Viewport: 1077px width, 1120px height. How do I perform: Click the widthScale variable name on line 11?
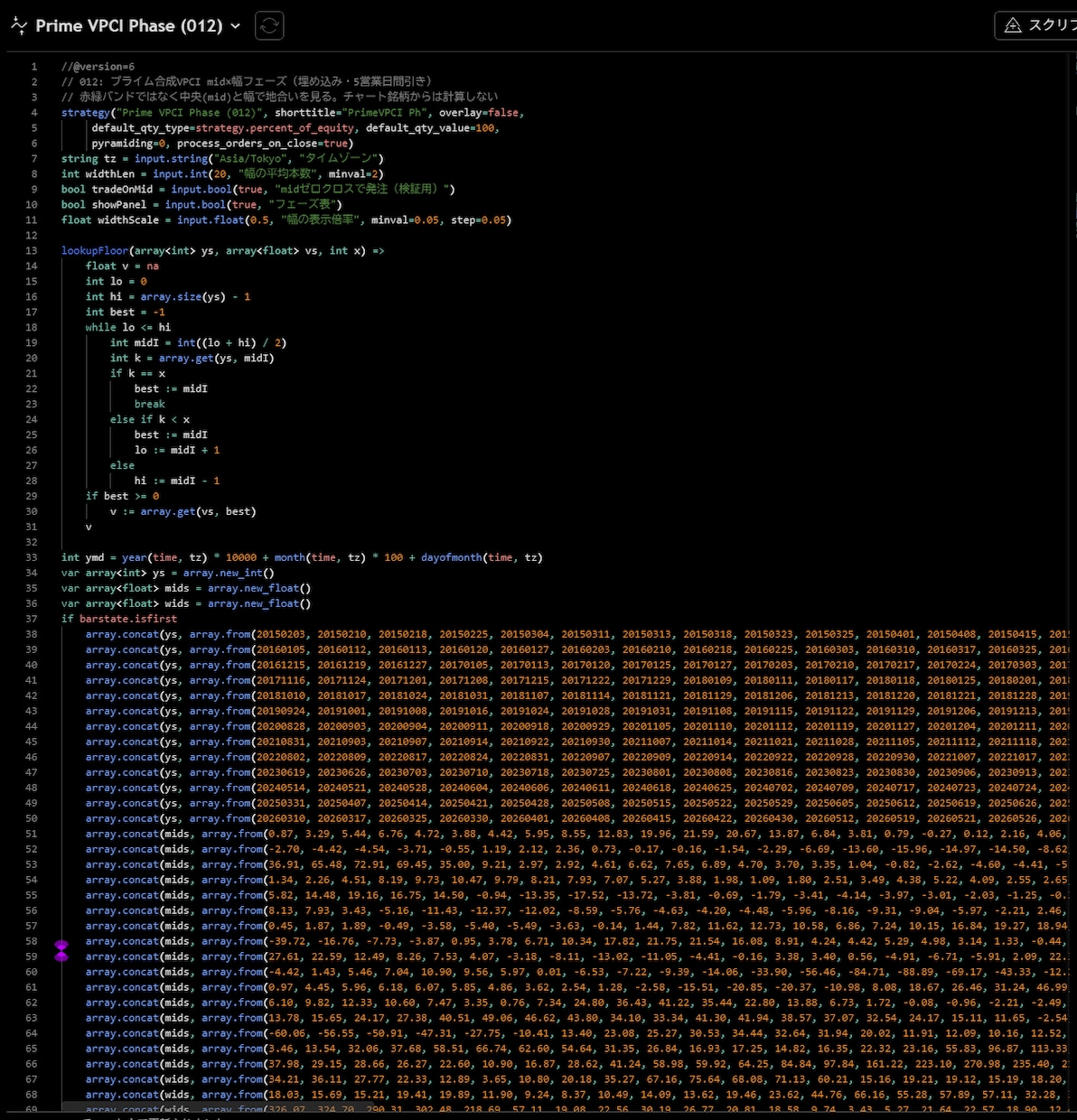pos(128,220)
